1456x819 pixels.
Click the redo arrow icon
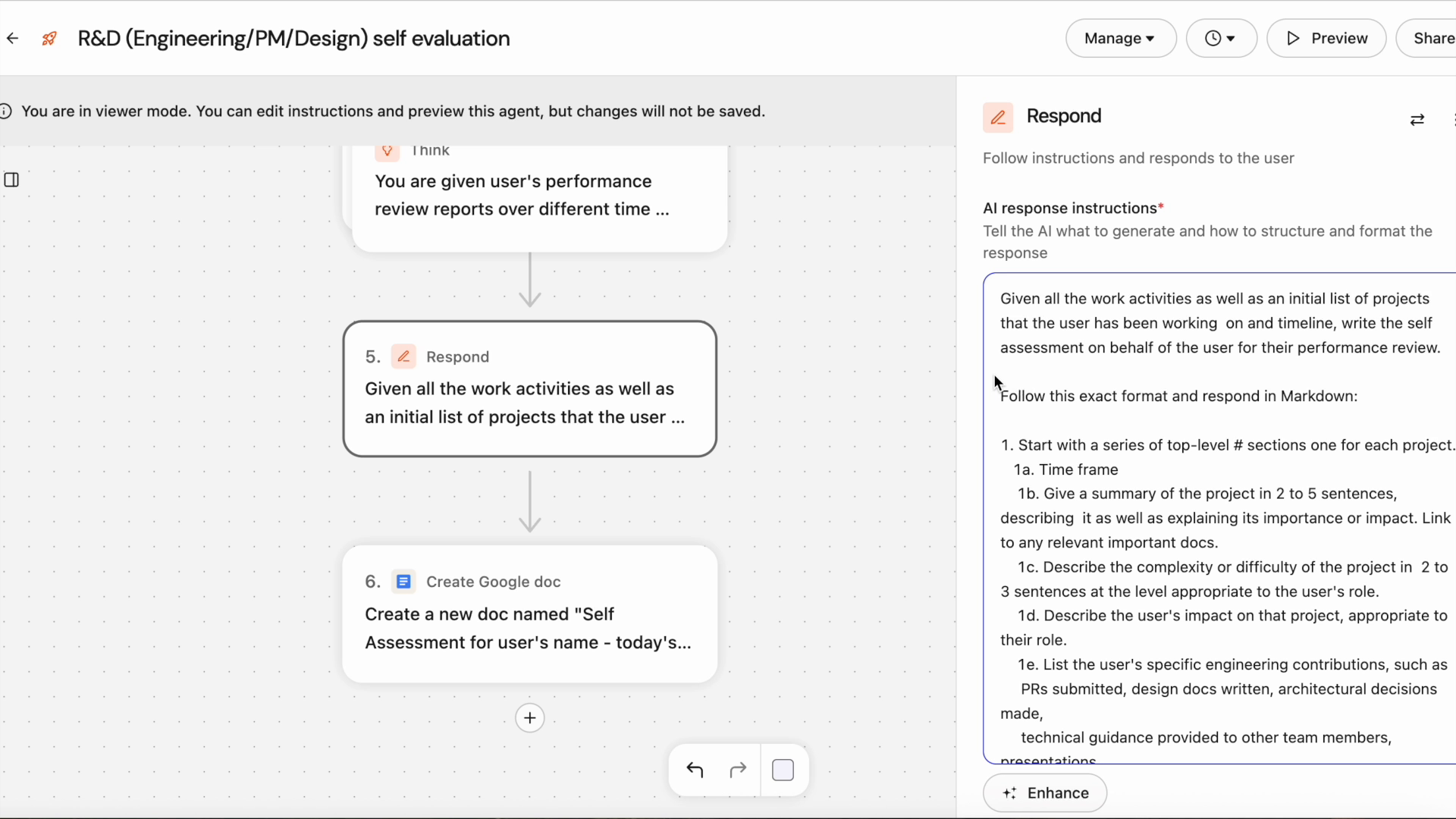(738, 770)
